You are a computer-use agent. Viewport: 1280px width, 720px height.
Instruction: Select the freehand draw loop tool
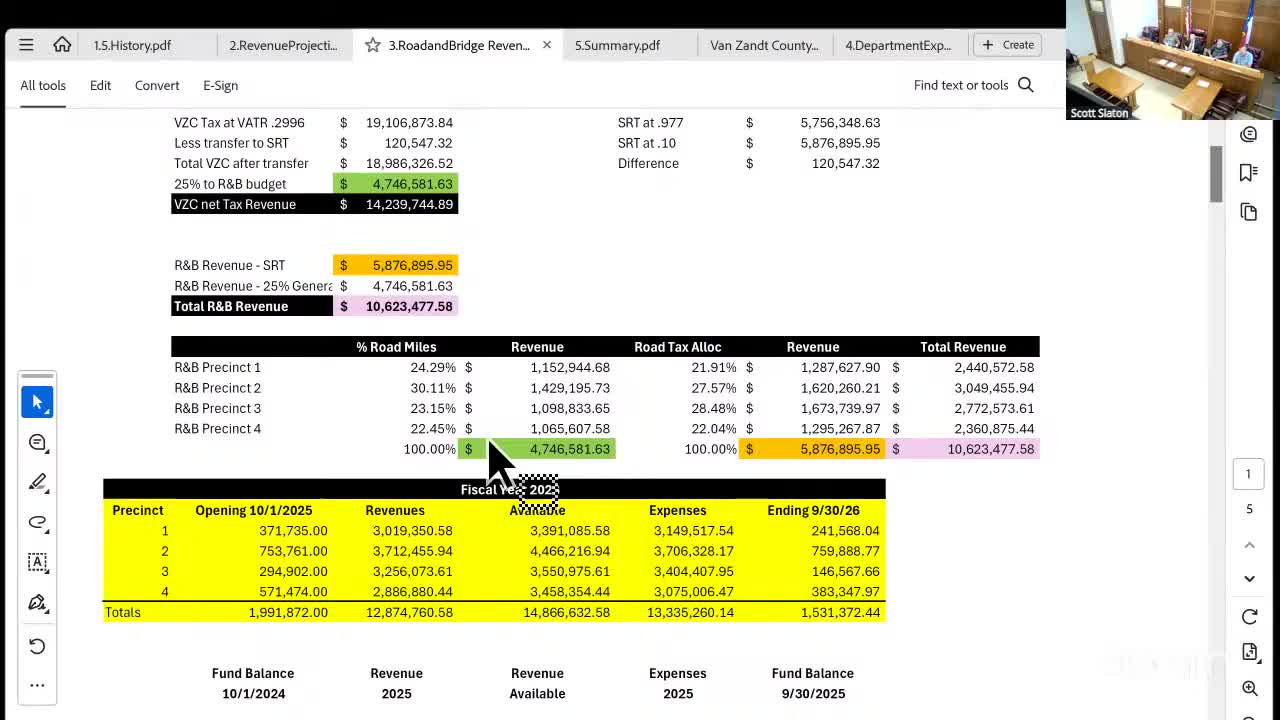coord(37,522)
